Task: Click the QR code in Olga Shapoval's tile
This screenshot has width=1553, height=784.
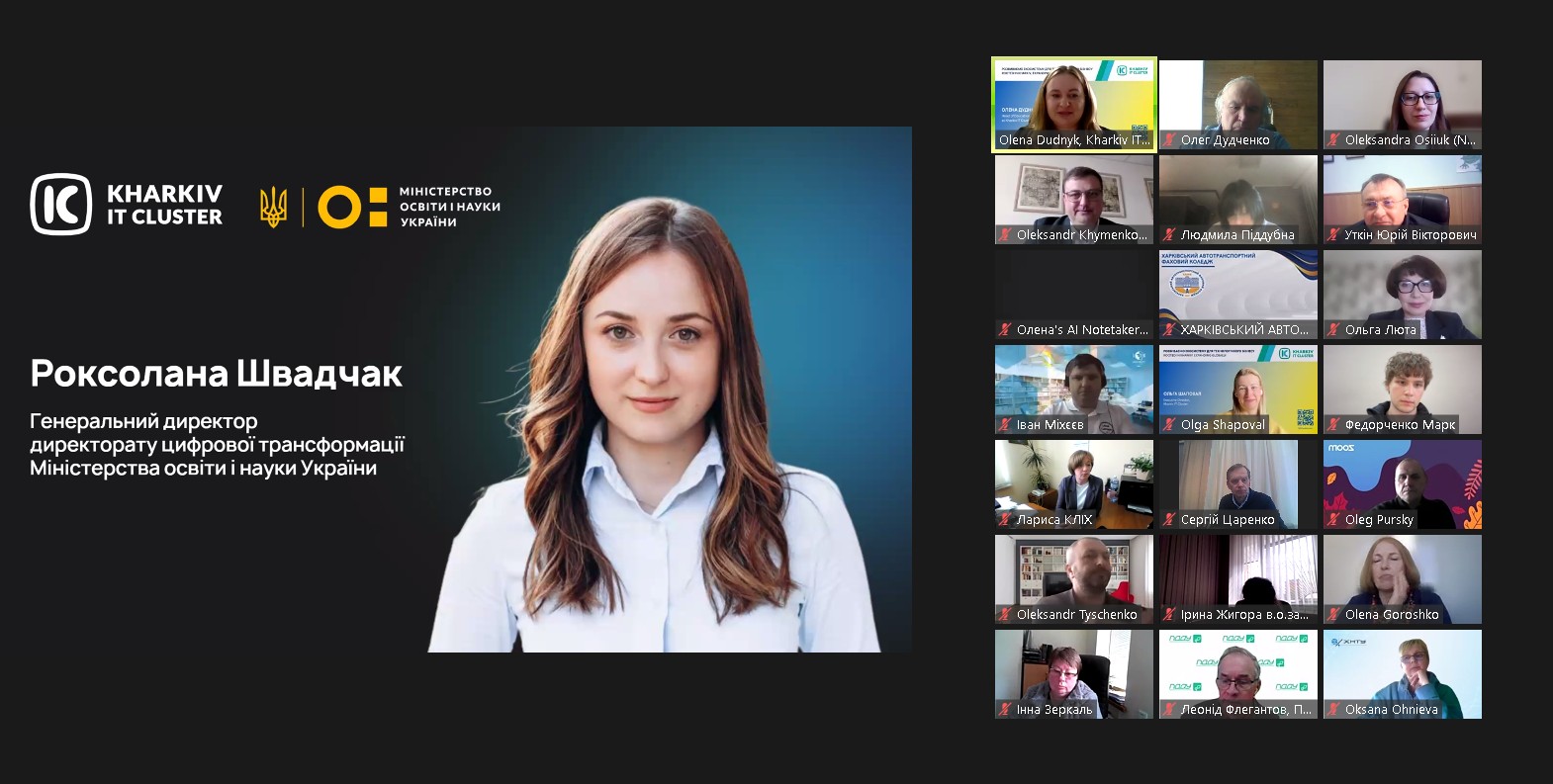Action: pyautogui.click(x=1305, y=418)
